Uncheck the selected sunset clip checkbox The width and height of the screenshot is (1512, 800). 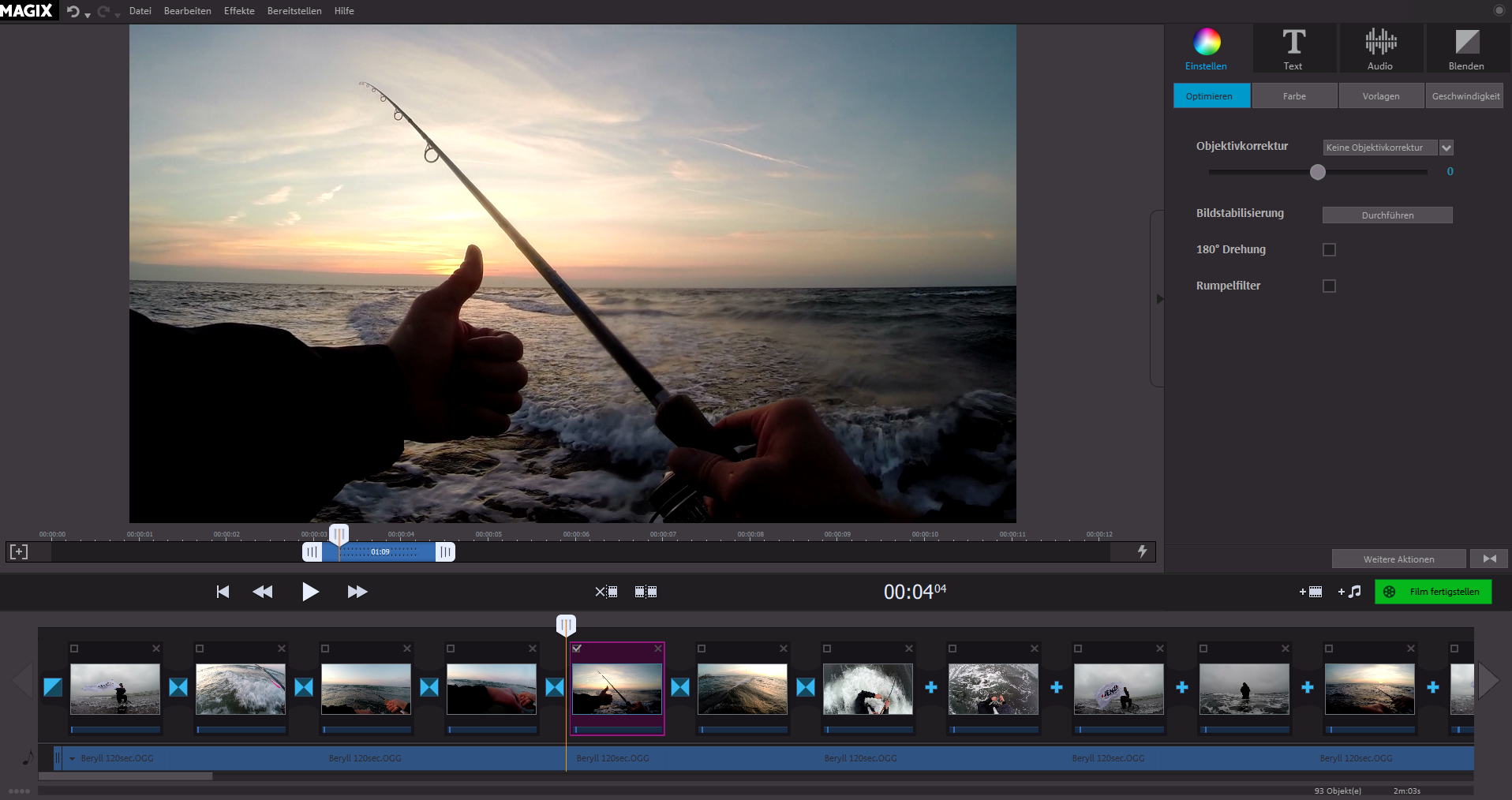[x=577, y=649]
